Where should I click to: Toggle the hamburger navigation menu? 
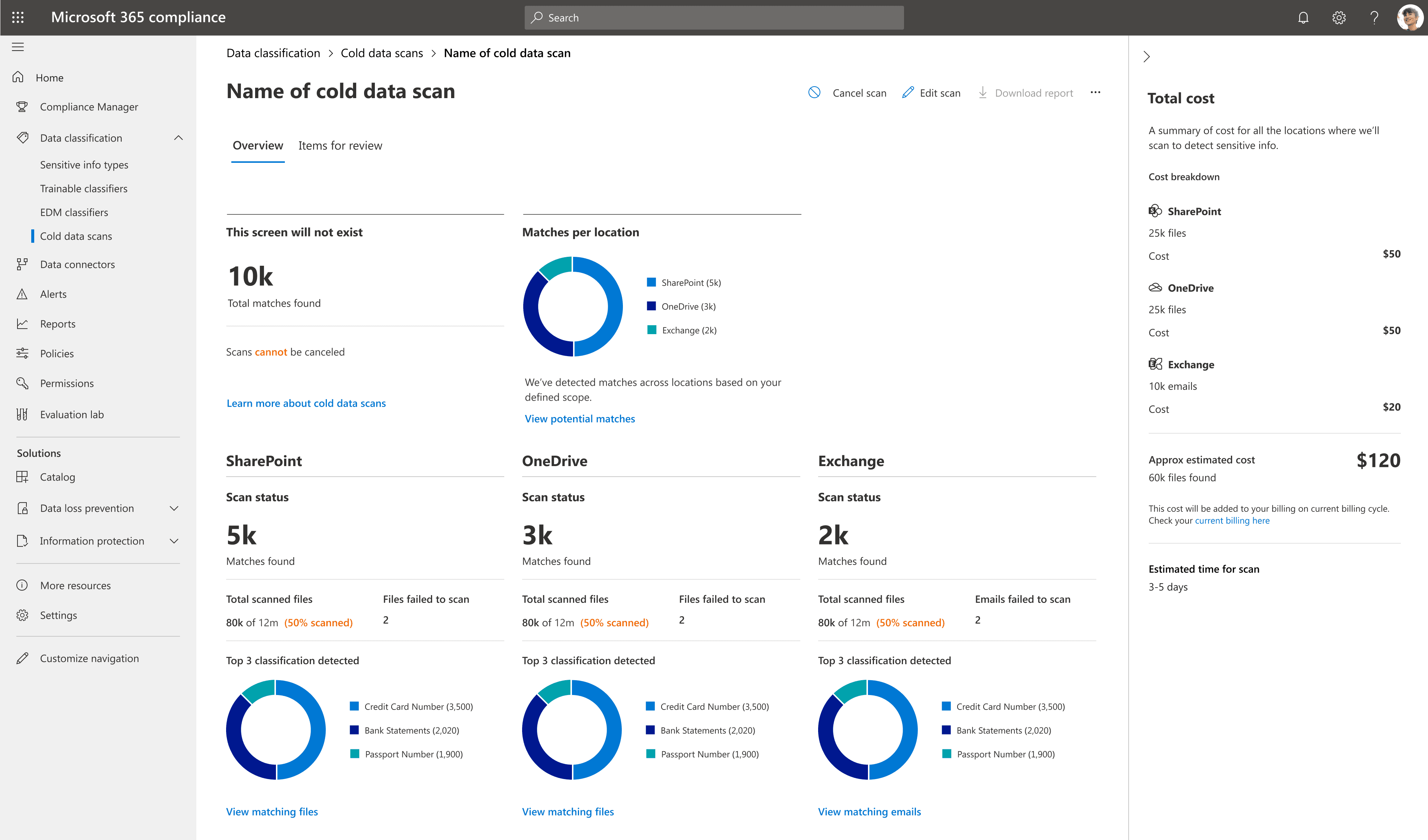tap(17, 47)
